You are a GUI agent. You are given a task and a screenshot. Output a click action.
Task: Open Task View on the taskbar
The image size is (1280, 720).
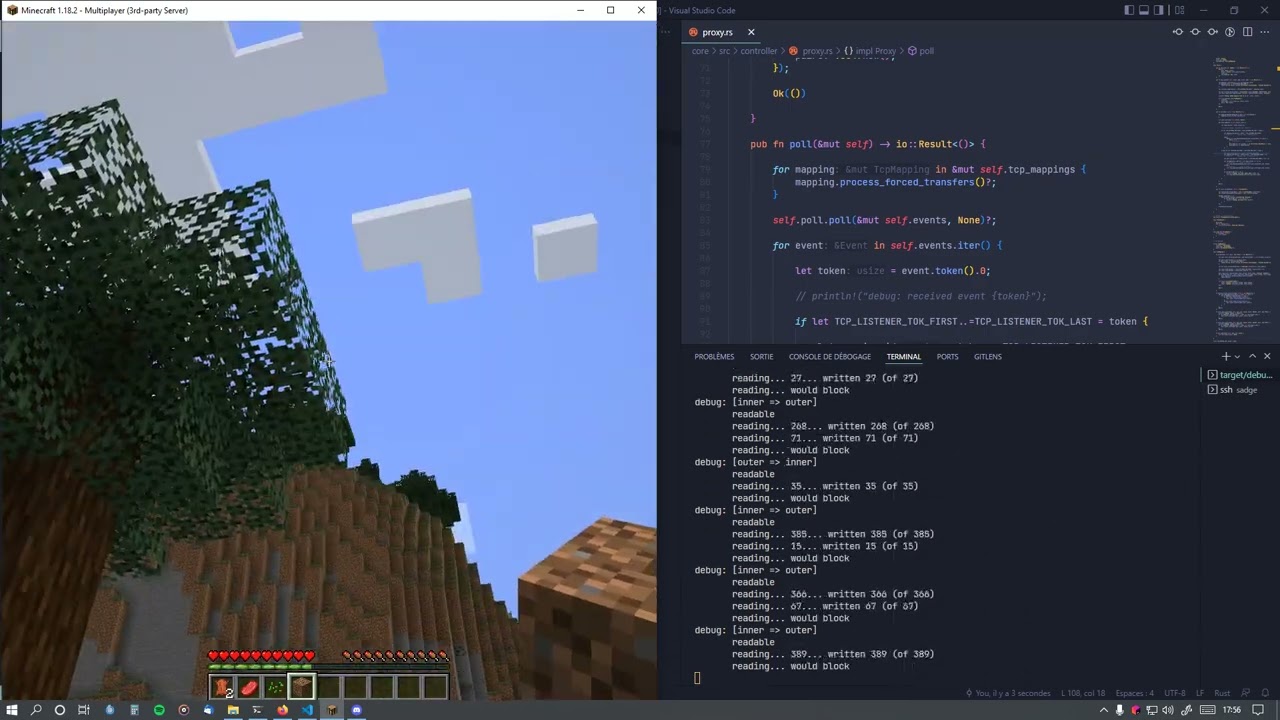(84, 710)
